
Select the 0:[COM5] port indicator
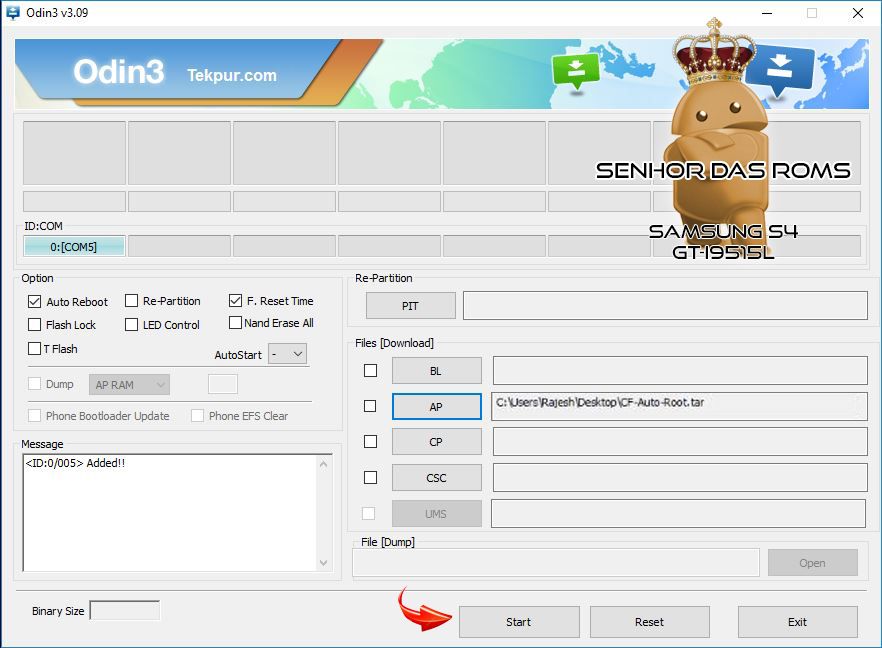[74, 246]
